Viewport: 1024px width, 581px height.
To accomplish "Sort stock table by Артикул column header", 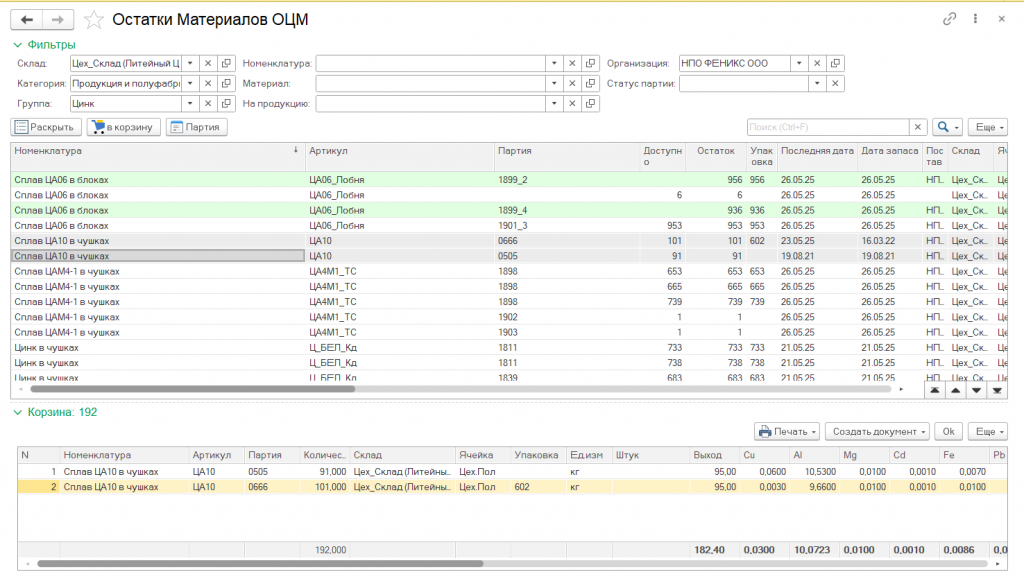I will 400,157.
